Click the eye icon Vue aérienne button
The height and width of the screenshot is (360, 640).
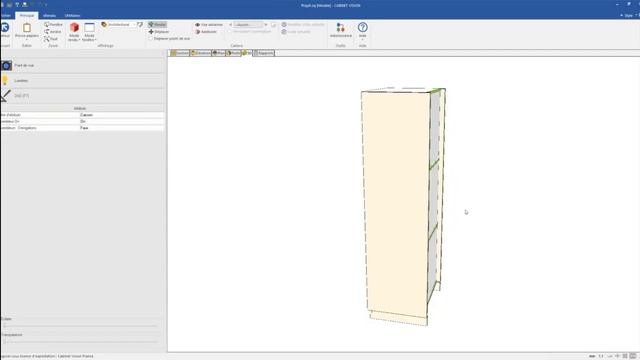tap(209, 24)
